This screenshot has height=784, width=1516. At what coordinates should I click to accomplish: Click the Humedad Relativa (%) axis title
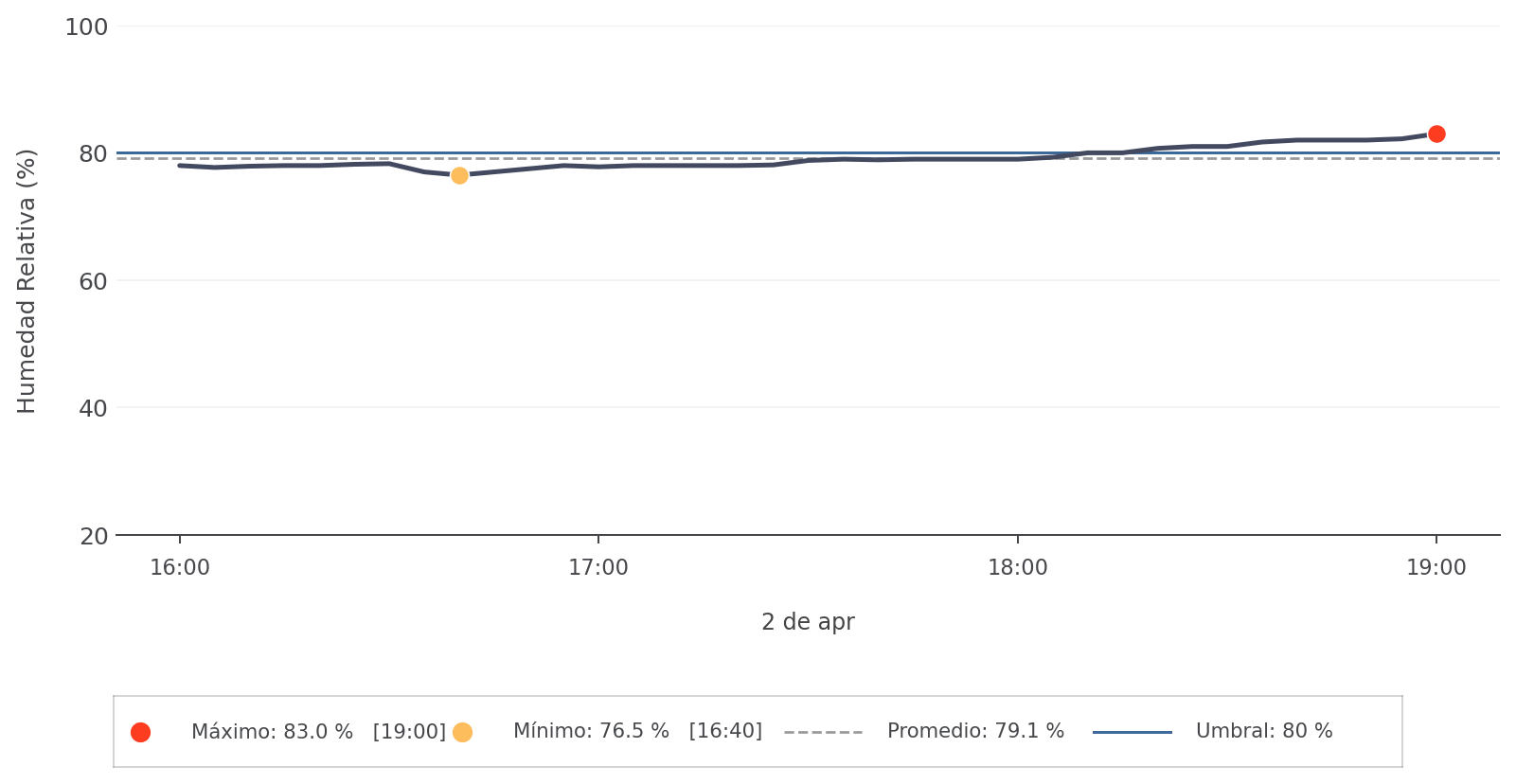point(27,281)
